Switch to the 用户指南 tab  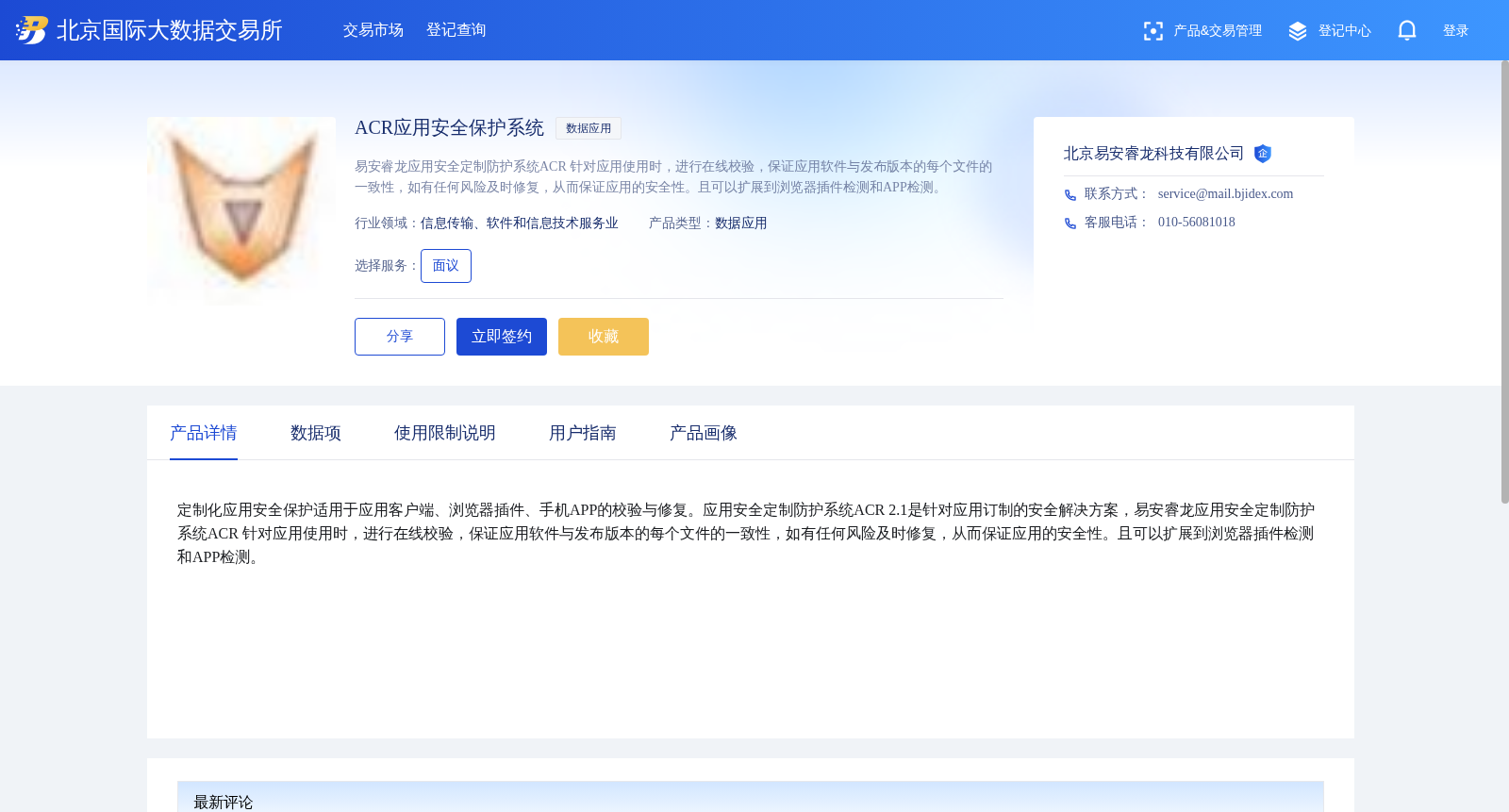point(583,433)
